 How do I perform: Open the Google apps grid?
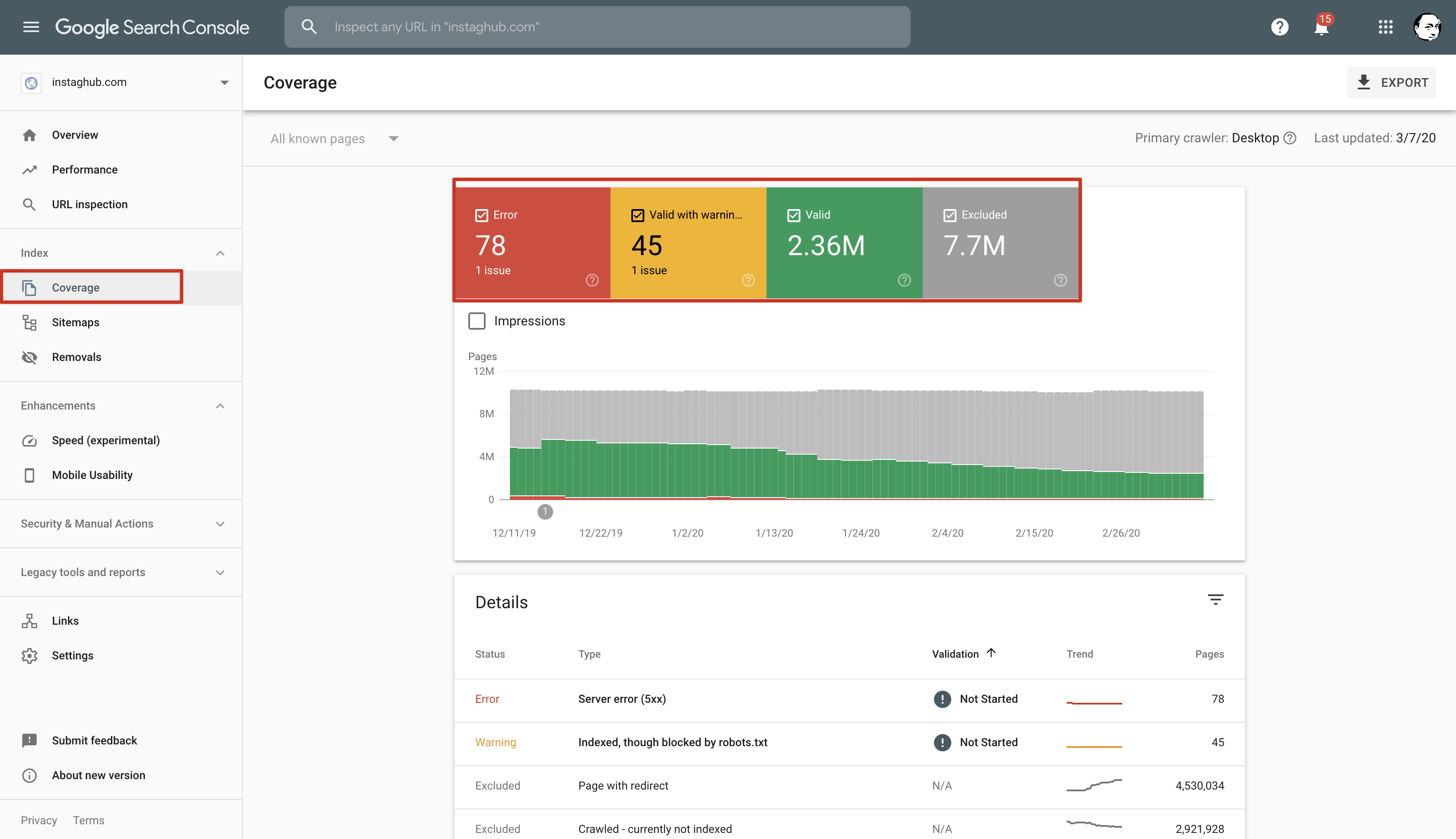click(1385, 27)
